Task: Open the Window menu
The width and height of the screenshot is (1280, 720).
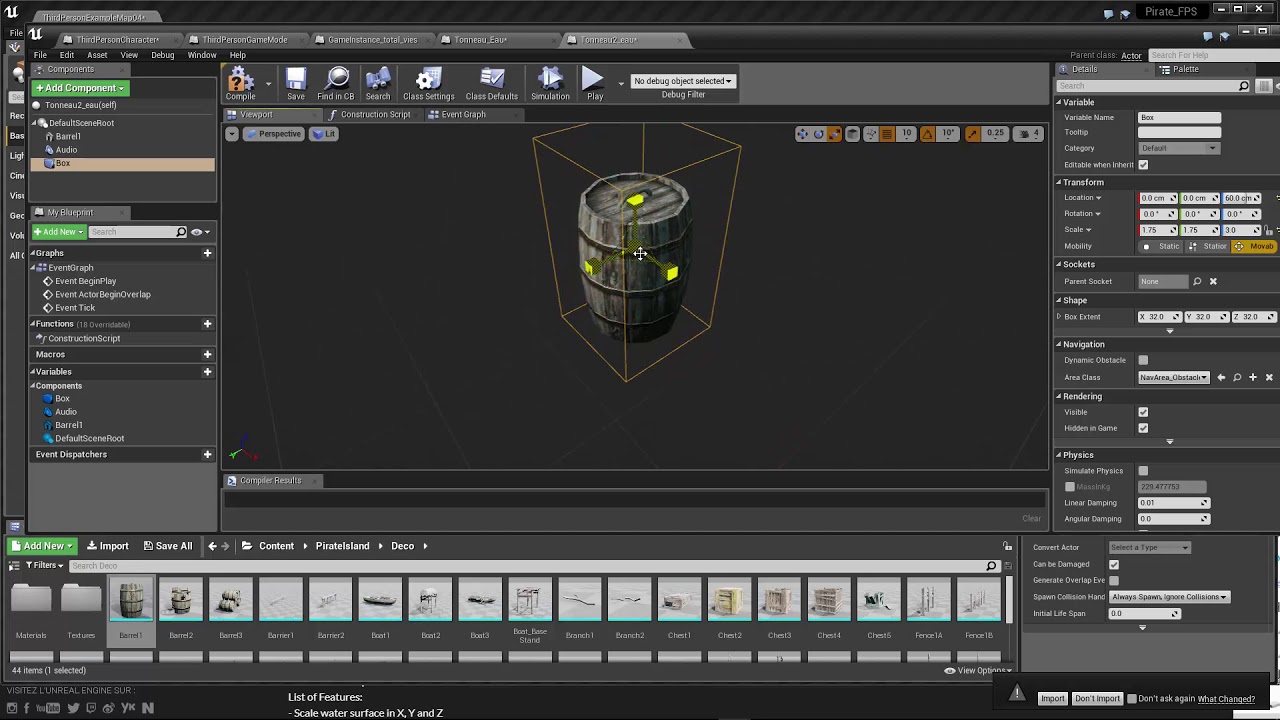Action: [x=202, y=55]
